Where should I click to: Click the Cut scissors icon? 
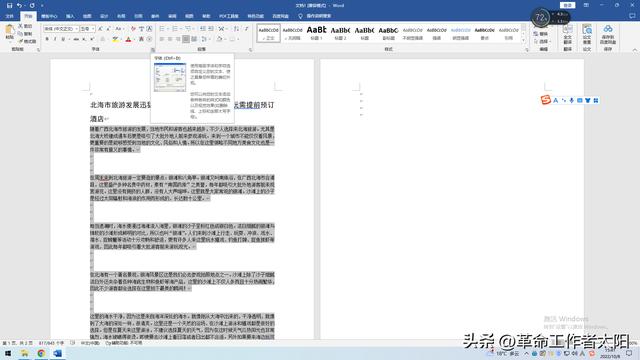(20, 26)
